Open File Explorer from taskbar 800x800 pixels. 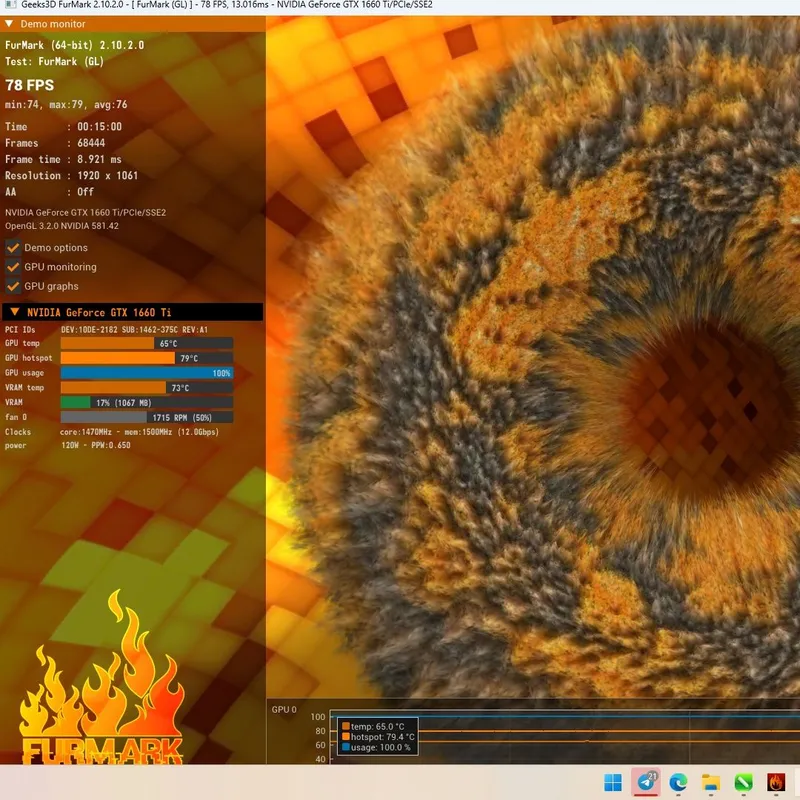click(x=711, y=782)
